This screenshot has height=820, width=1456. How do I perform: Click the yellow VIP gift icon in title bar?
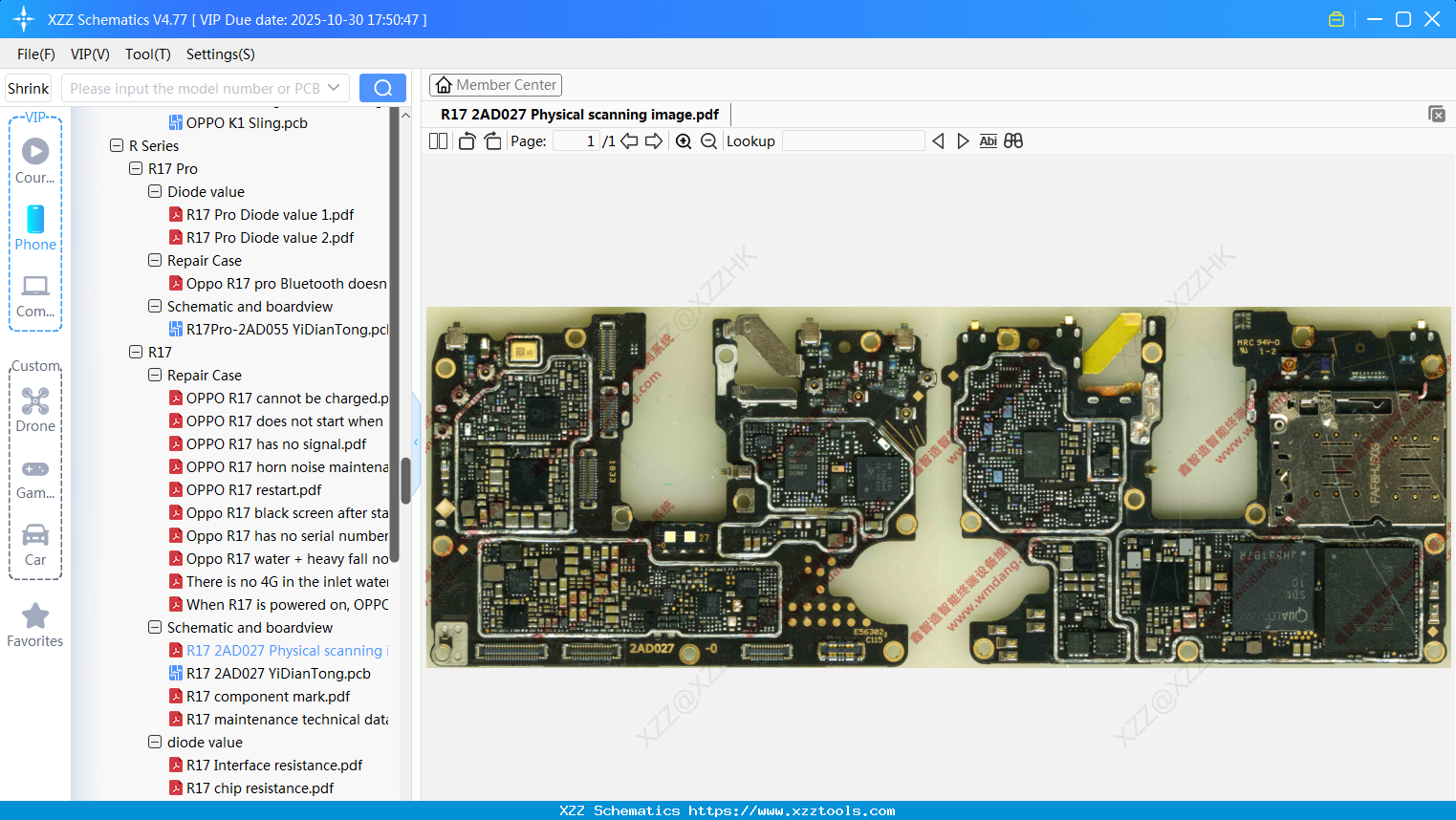click(1336, 19)
